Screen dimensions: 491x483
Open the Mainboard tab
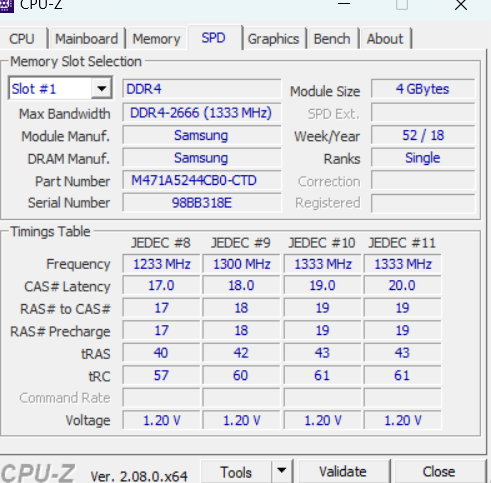tap(86, 39)
